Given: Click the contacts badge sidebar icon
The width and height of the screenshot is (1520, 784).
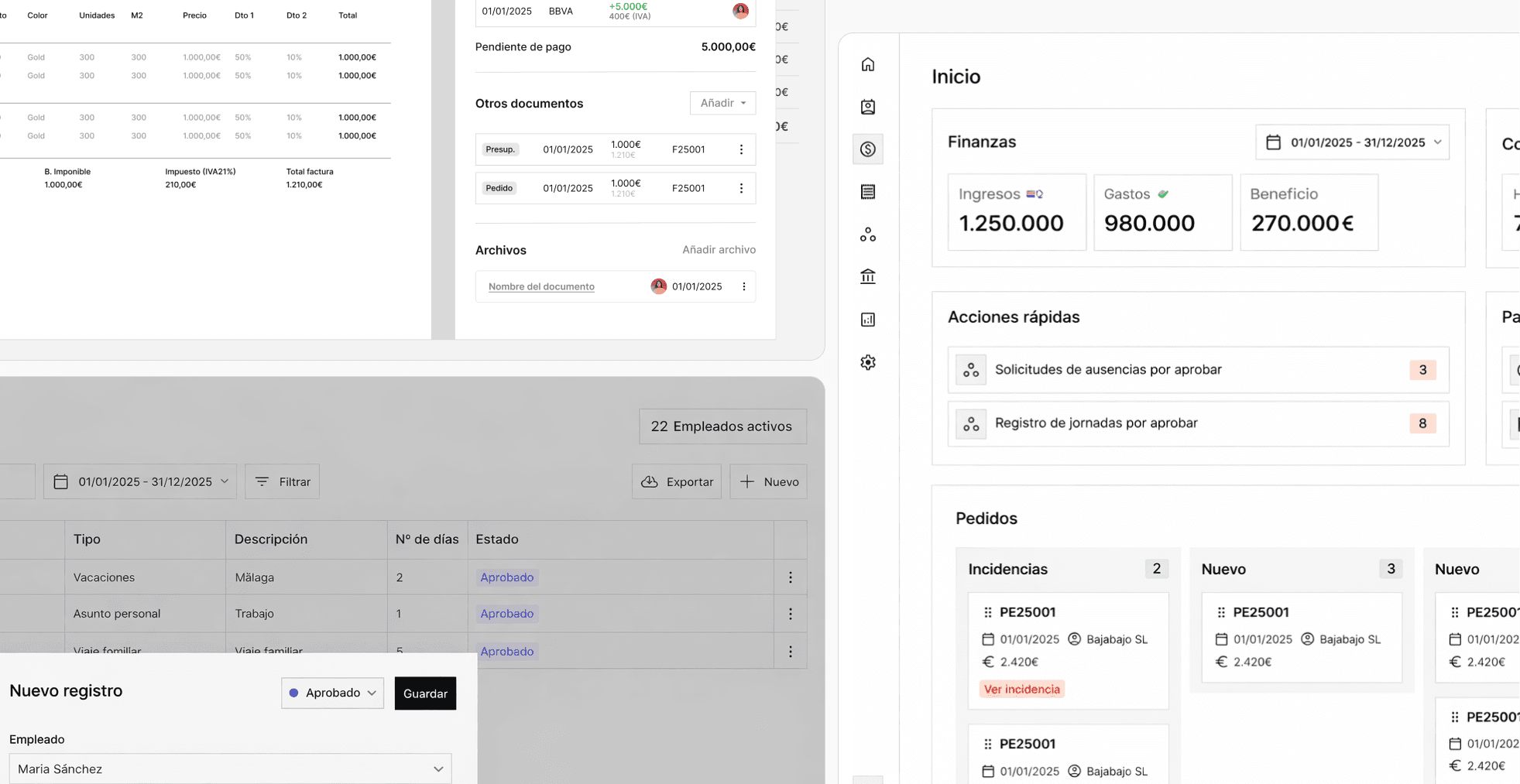Looking at the screenshot, I should (867, 107).
